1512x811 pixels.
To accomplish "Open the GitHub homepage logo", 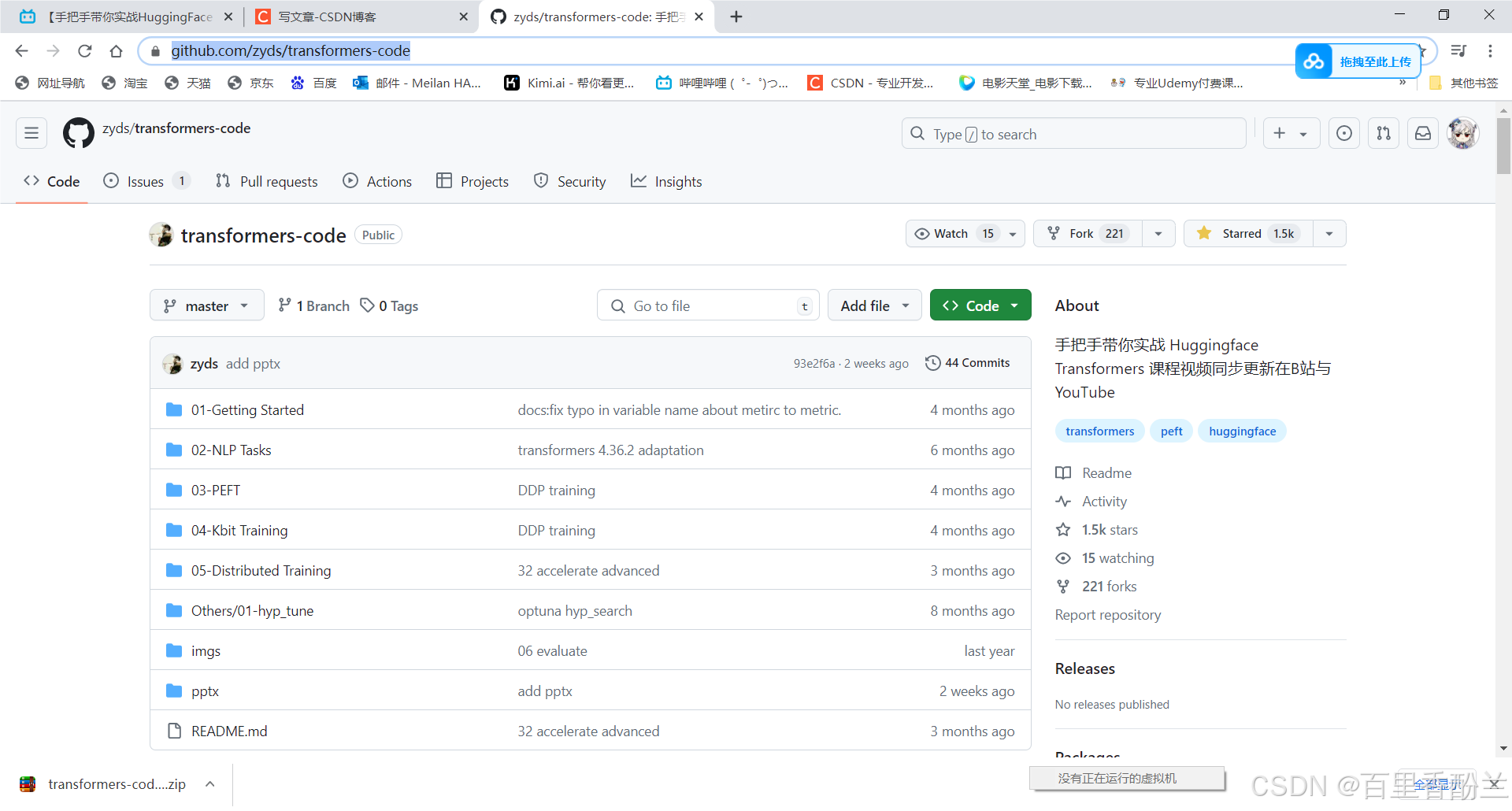I will 79,134.
